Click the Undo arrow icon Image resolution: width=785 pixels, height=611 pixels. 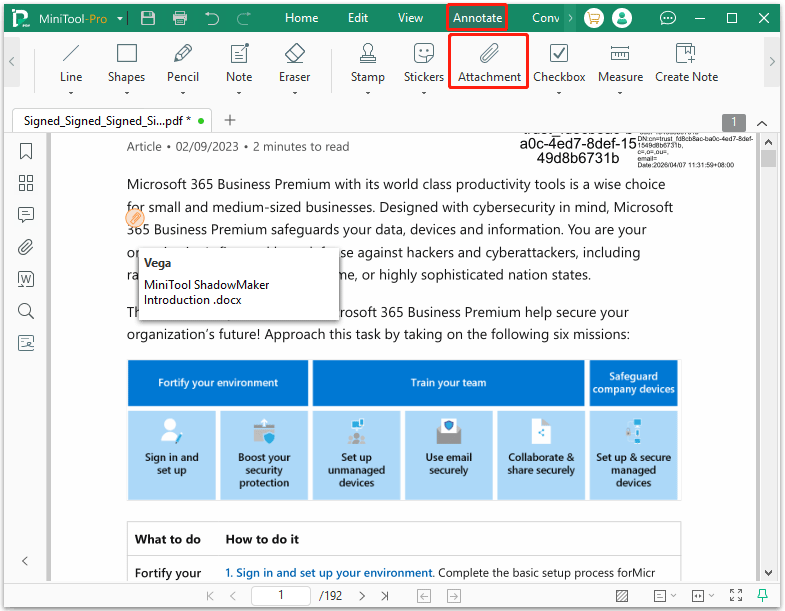coord(212,19)
